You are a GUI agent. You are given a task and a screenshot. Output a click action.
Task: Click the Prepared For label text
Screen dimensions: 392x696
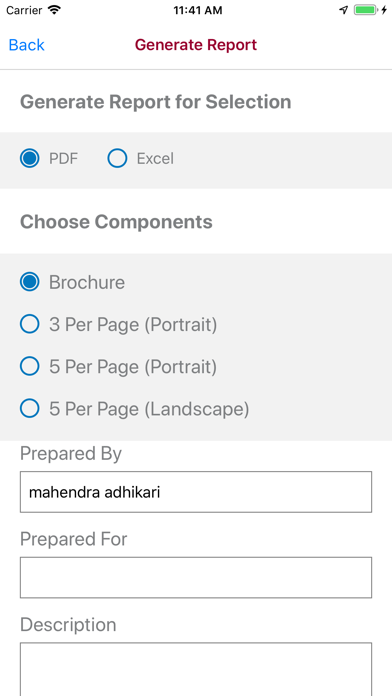click(74, 539)
